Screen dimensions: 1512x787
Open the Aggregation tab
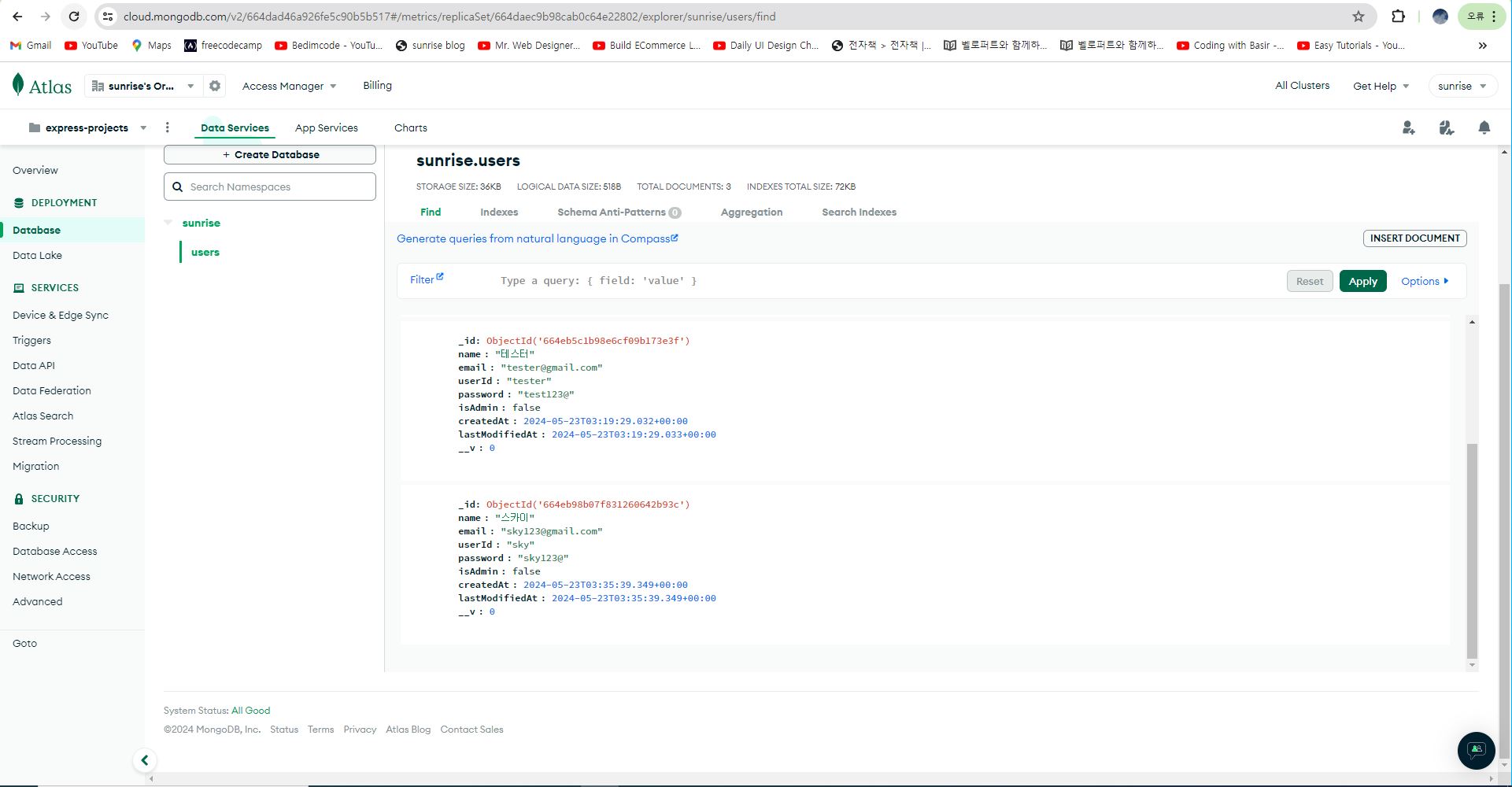pyautogui.click(x=752, y=212)
